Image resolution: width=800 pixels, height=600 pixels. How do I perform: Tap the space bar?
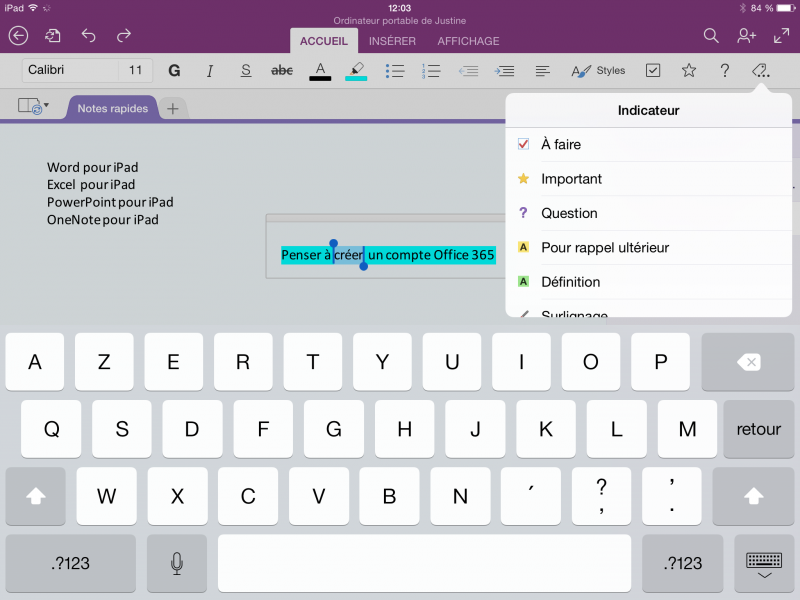[424, 563]
